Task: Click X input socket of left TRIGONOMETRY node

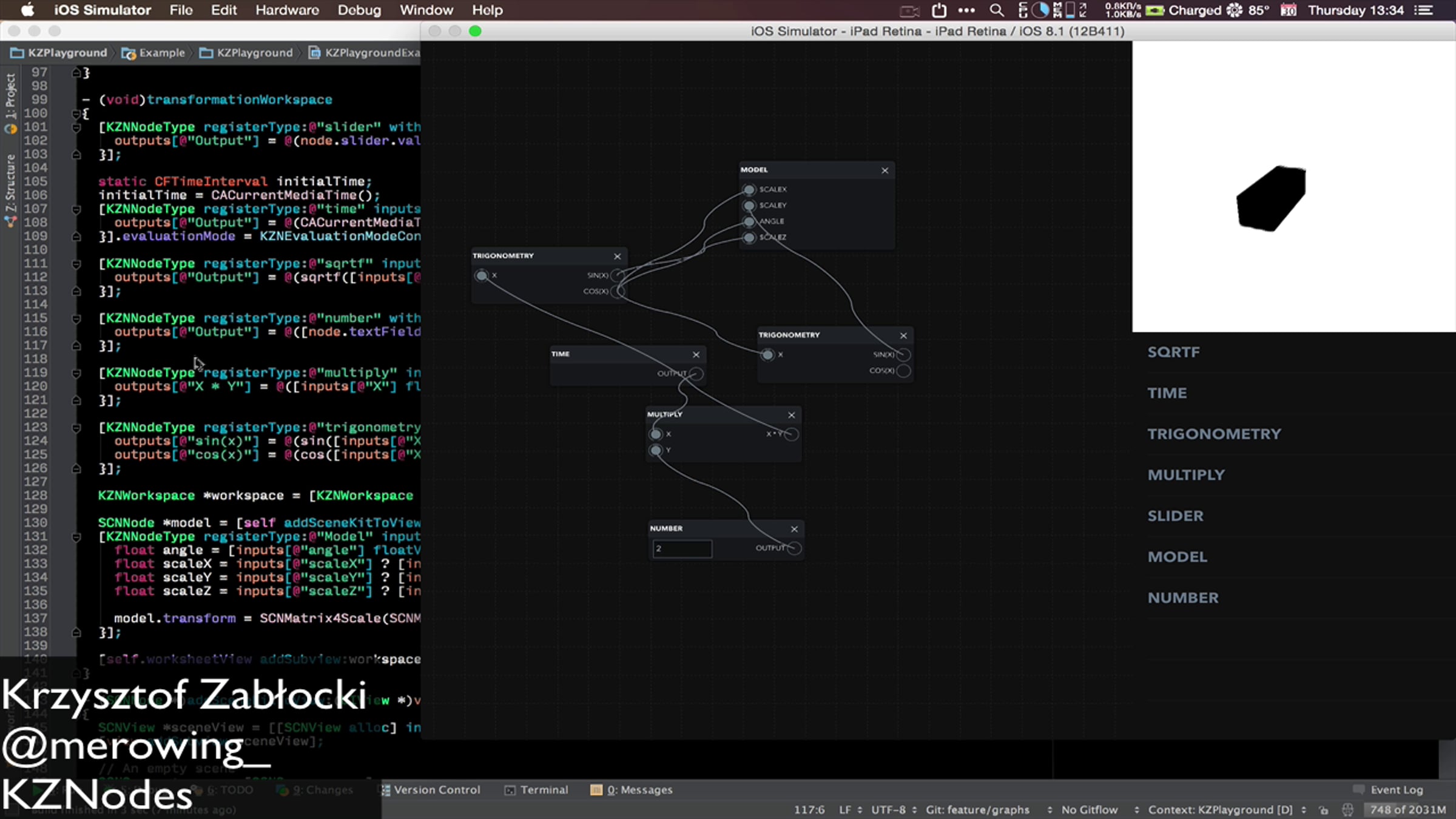Action: tap(482, 275)
